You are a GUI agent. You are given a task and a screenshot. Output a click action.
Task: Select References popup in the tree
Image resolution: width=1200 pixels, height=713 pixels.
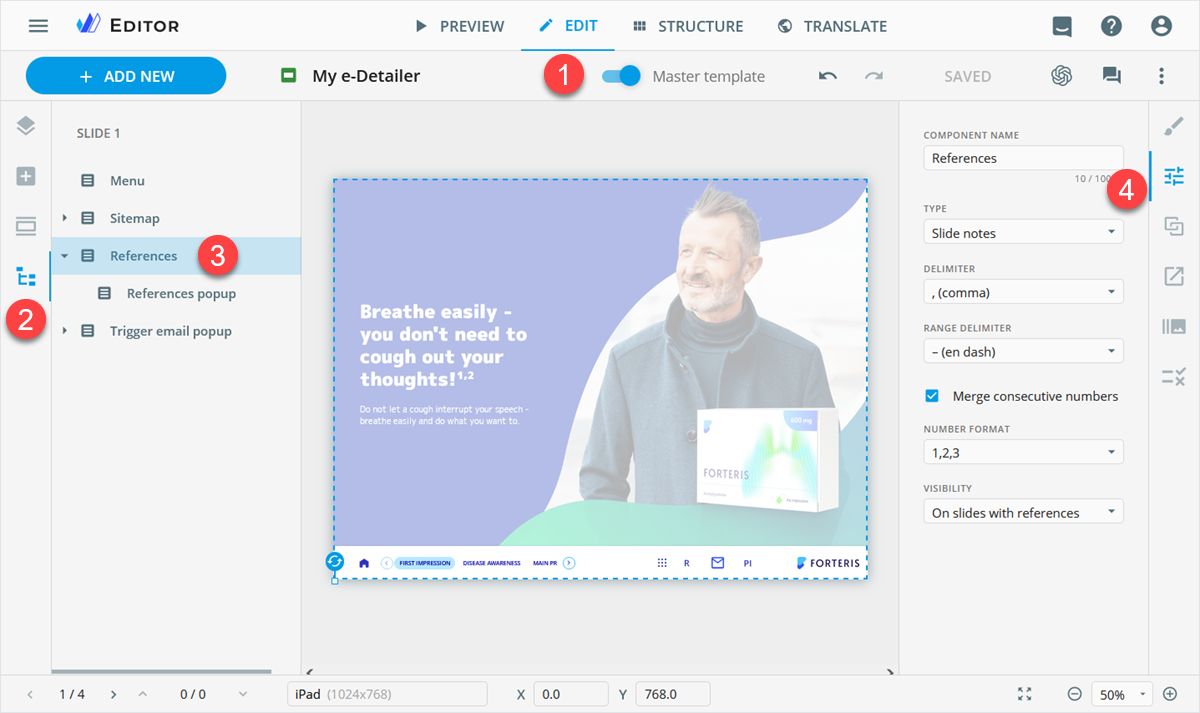click(x=181, y=294)
